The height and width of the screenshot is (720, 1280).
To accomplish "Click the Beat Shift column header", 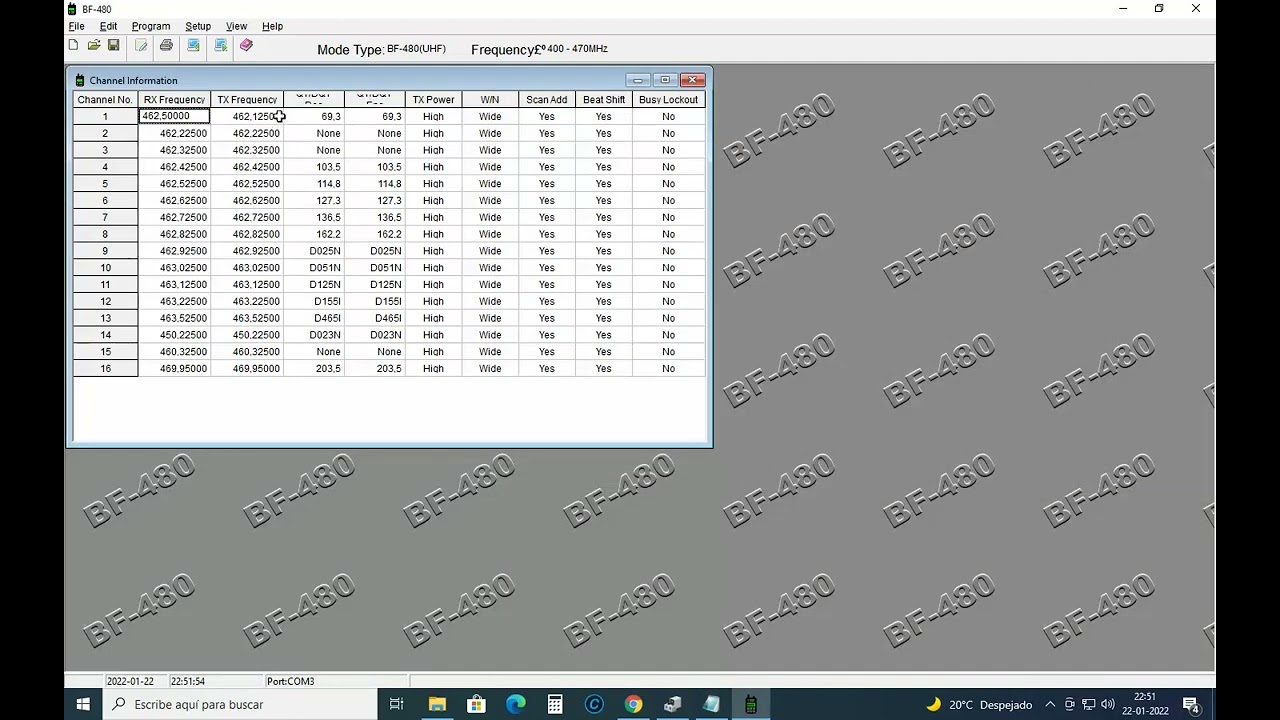I will pos(604,100).
